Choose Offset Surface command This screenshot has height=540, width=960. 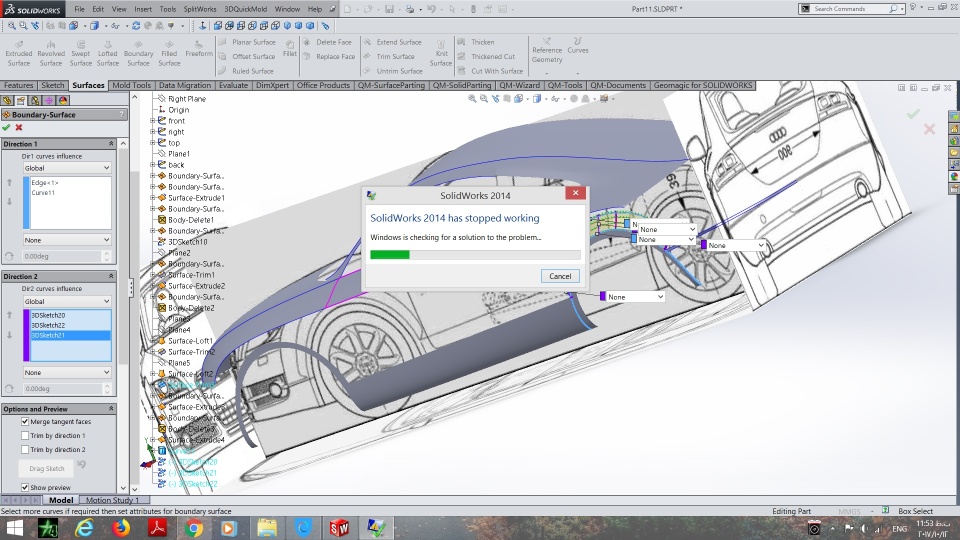tap(247, 56)
